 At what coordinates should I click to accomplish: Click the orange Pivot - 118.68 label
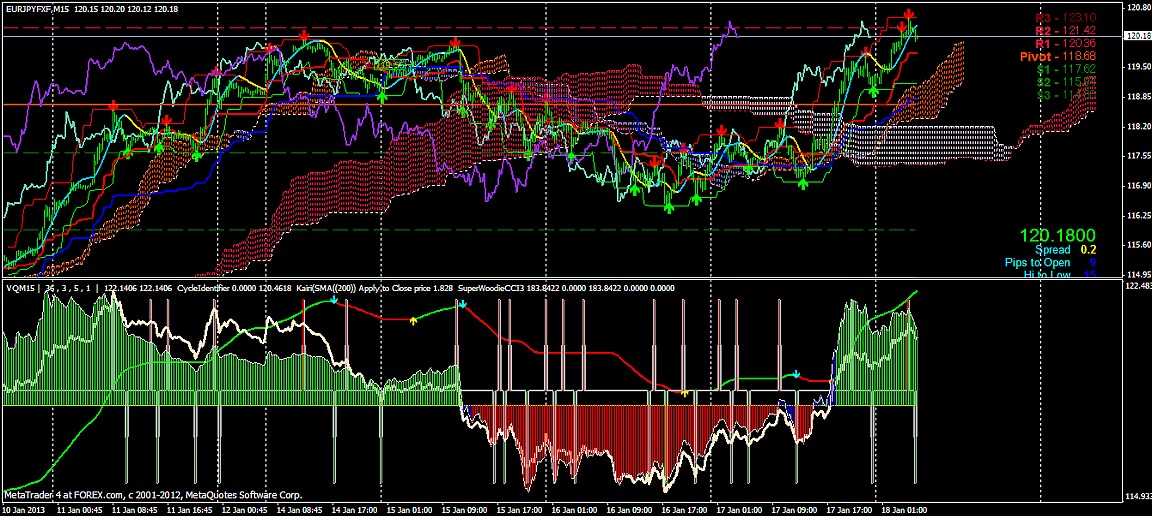click(1058, 57)
